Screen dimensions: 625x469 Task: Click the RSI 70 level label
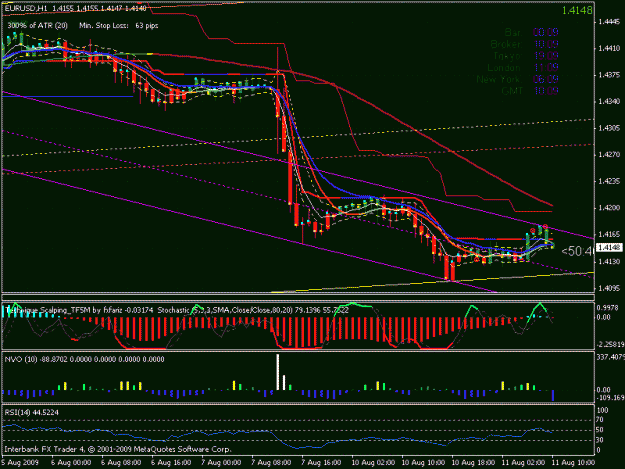[600, 420]
